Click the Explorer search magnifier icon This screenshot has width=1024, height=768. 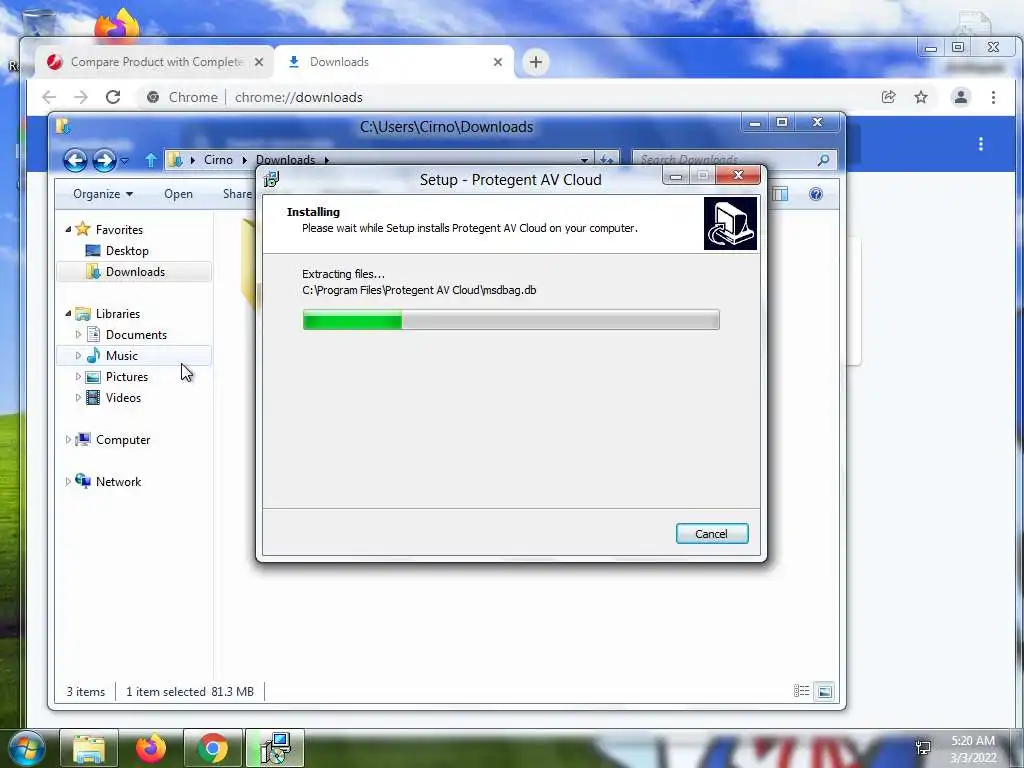tap(824, 160)
